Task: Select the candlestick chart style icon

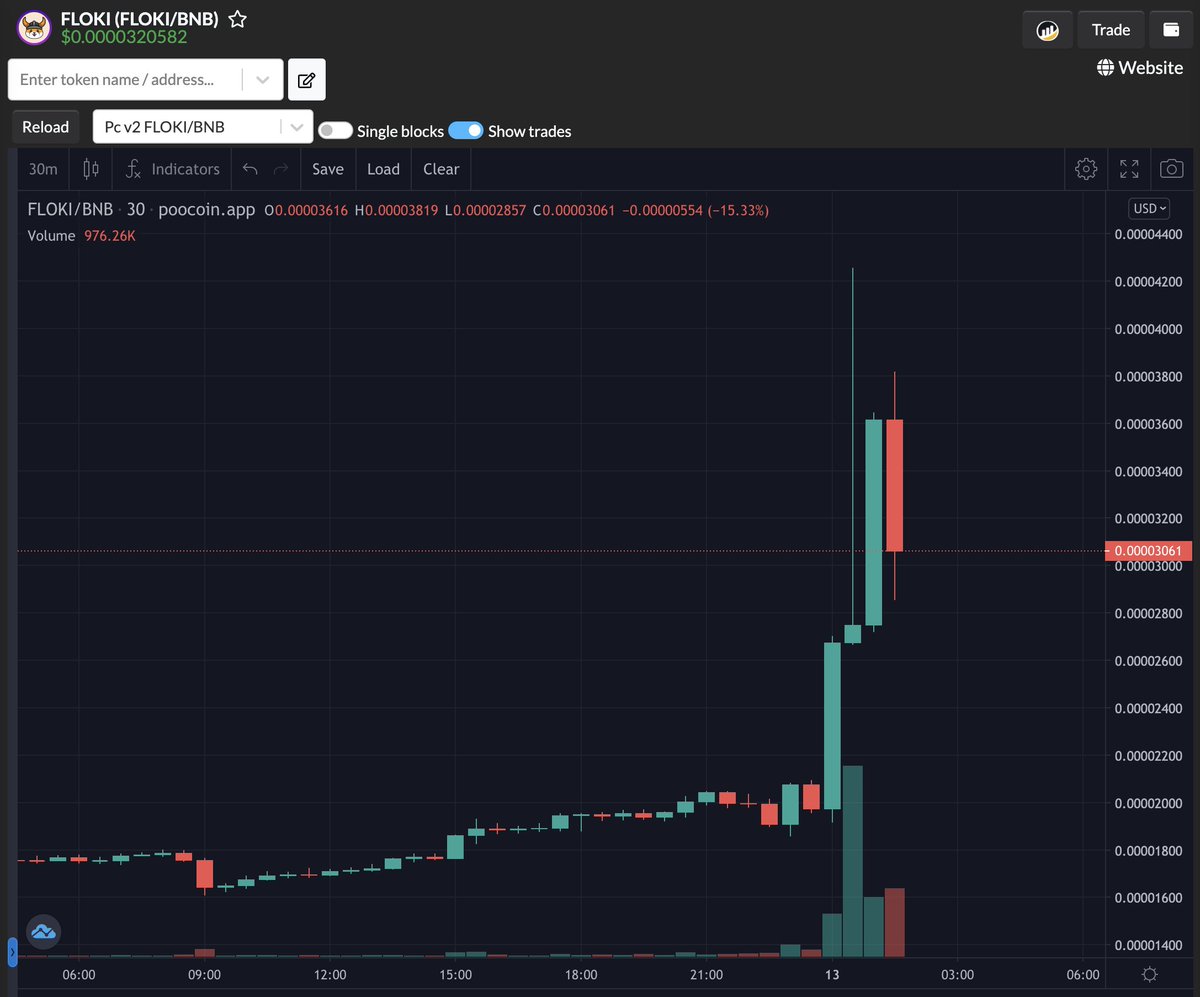Action: (x=90, y=169)
